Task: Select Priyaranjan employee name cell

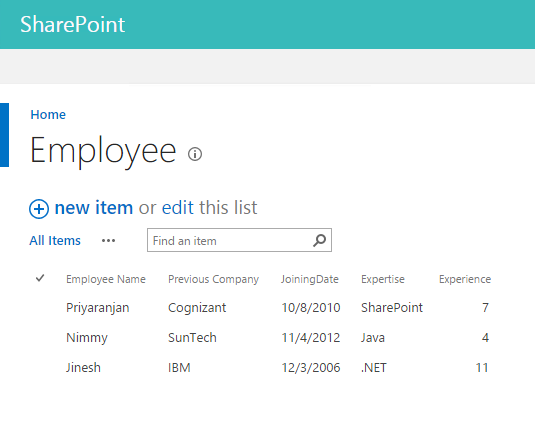Action: tap(98, 308)
